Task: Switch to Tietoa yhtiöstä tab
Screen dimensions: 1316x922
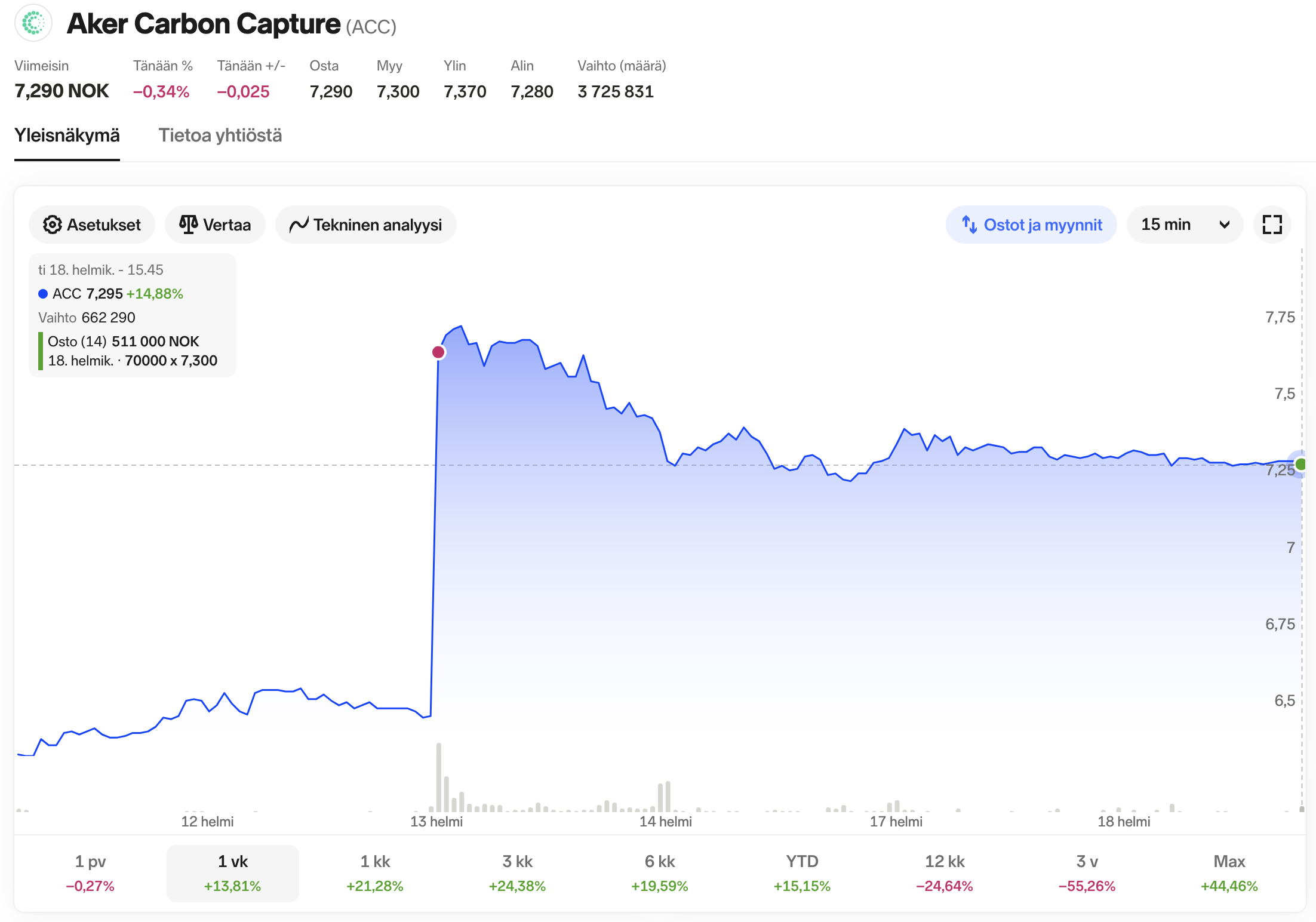Action: (x=220, y=136)
